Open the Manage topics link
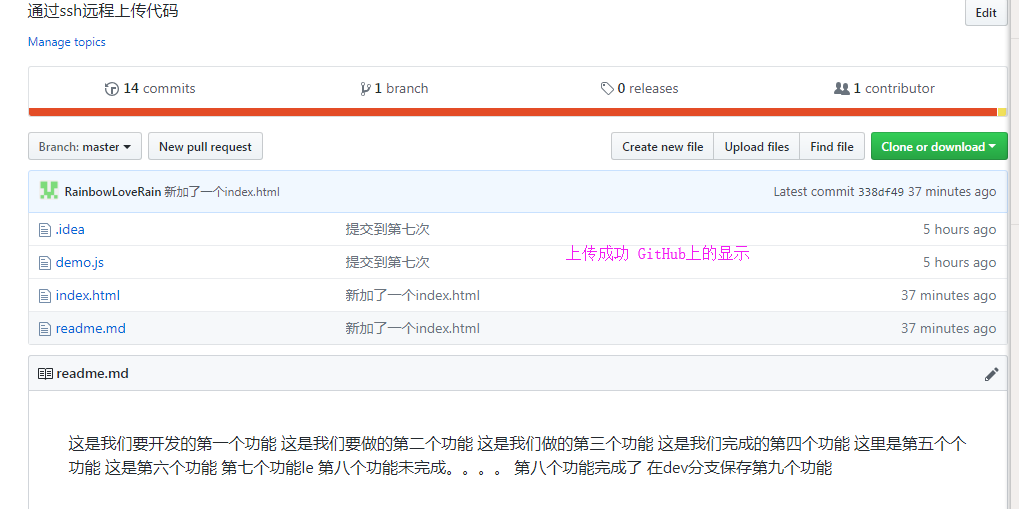1019x509 pixels. pos(66,42)
